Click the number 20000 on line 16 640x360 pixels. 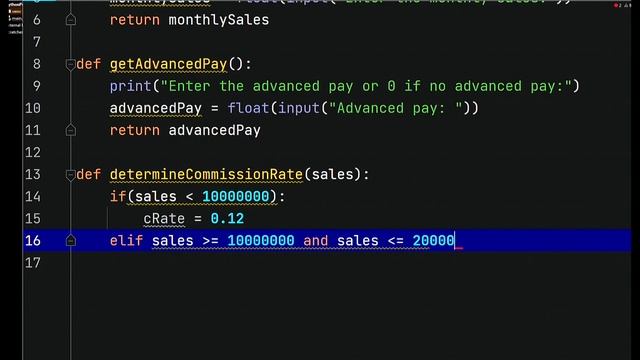point(433,241)
